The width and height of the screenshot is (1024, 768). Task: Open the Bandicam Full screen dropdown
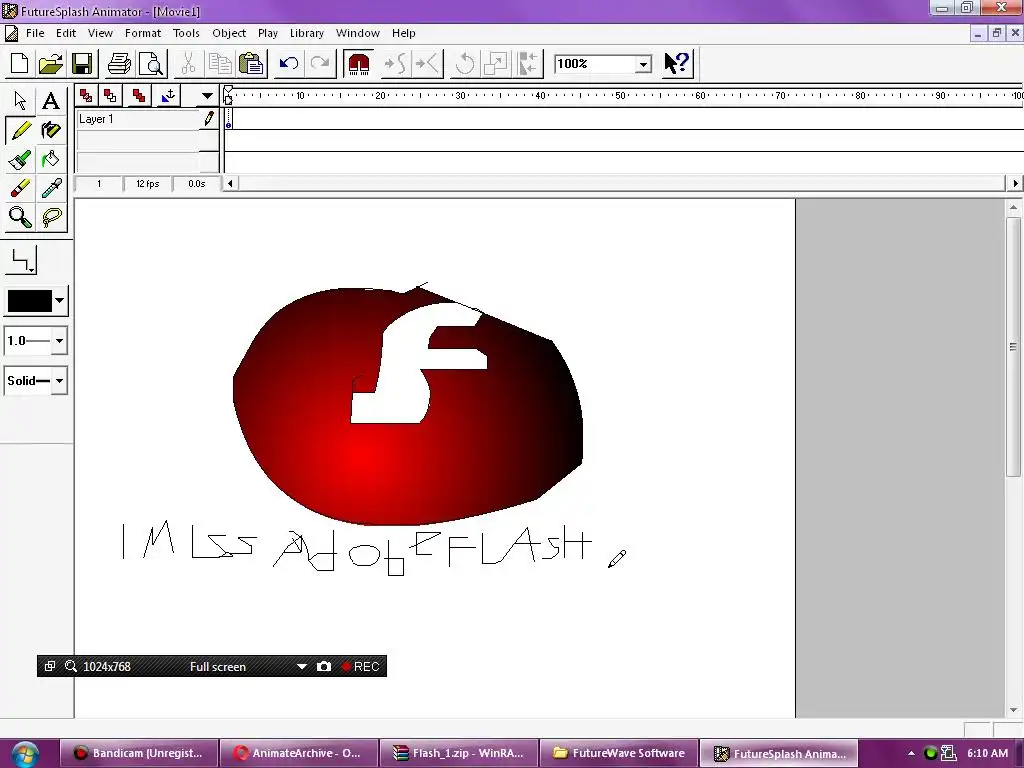(302, 667)
